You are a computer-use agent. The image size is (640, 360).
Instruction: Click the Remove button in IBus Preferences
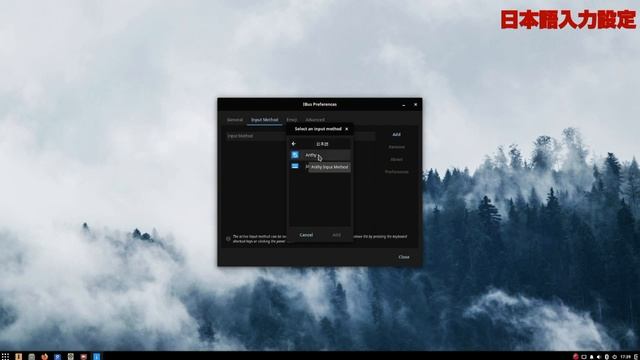(396, 147)
